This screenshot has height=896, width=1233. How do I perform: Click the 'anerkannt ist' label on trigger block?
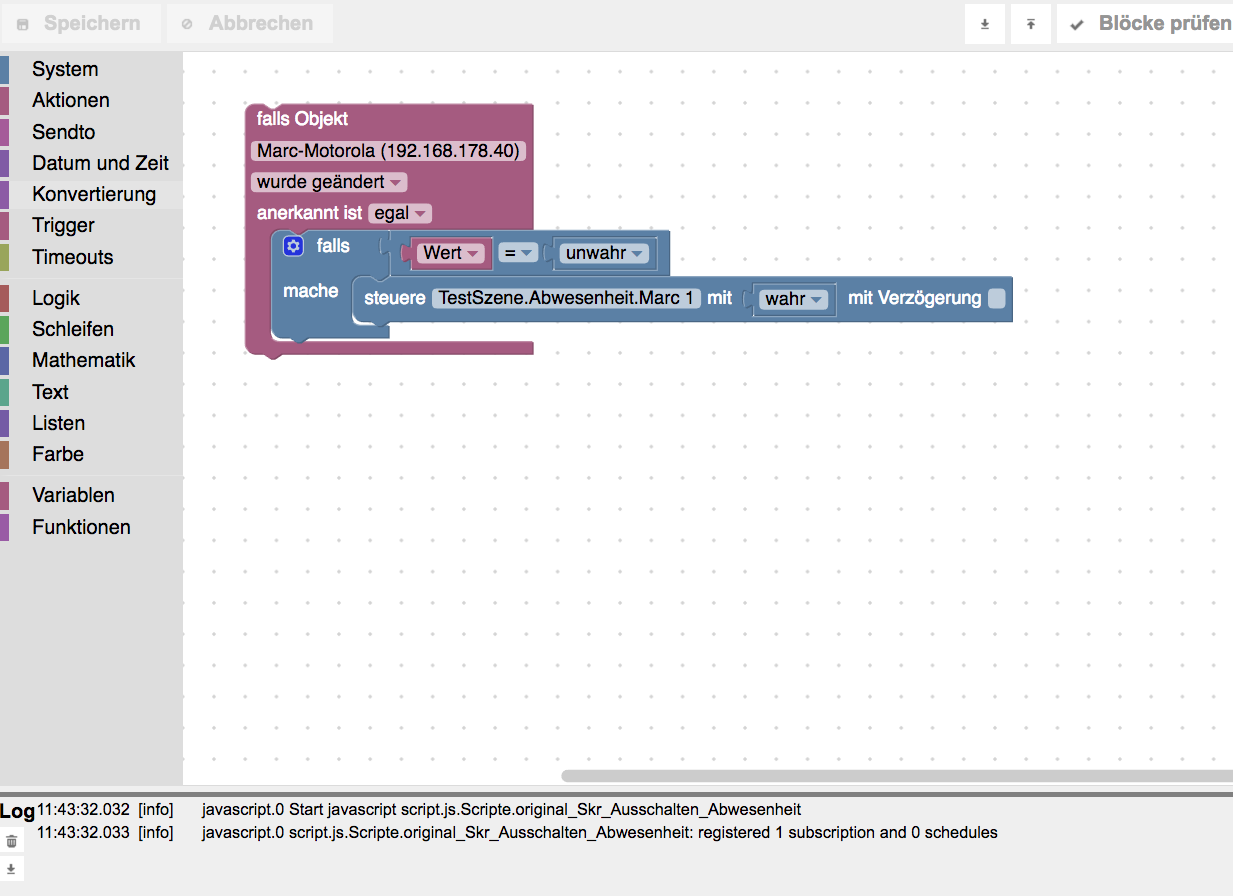point(309,213)
